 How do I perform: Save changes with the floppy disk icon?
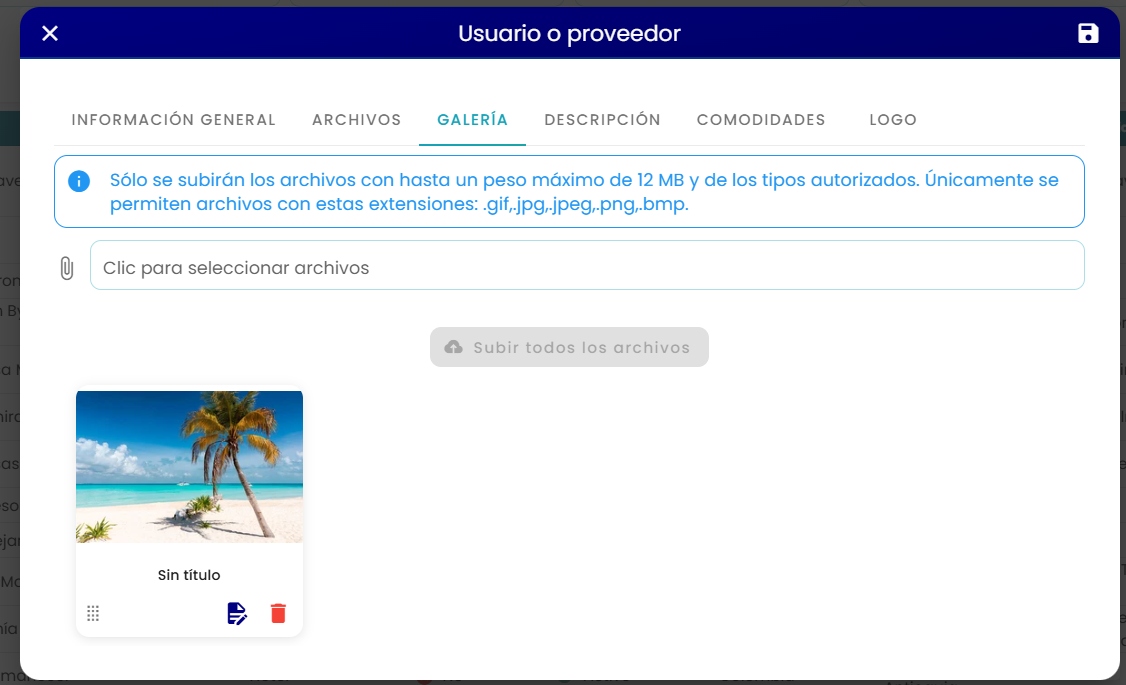point(1088,33)
